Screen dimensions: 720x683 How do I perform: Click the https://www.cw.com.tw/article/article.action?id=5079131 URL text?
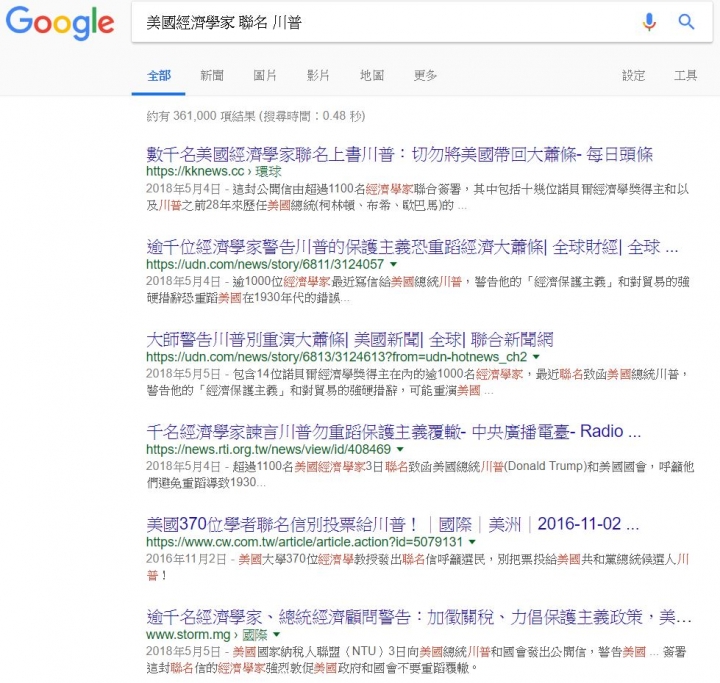tap(304, 542)
